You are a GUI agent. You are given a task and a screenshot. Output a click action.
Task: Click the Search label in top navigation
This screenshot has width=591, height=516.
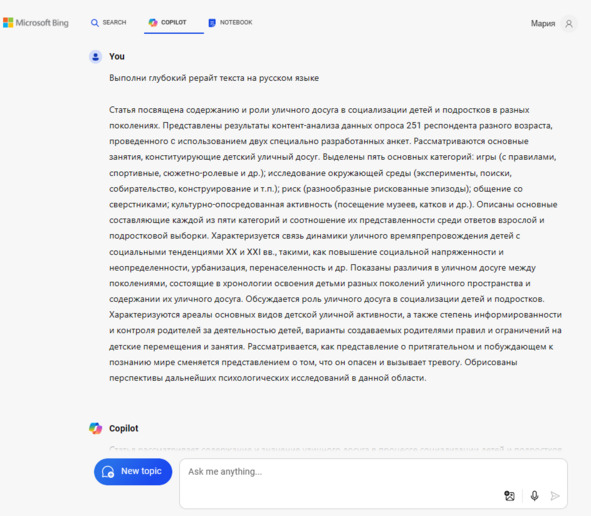point(114,22)
